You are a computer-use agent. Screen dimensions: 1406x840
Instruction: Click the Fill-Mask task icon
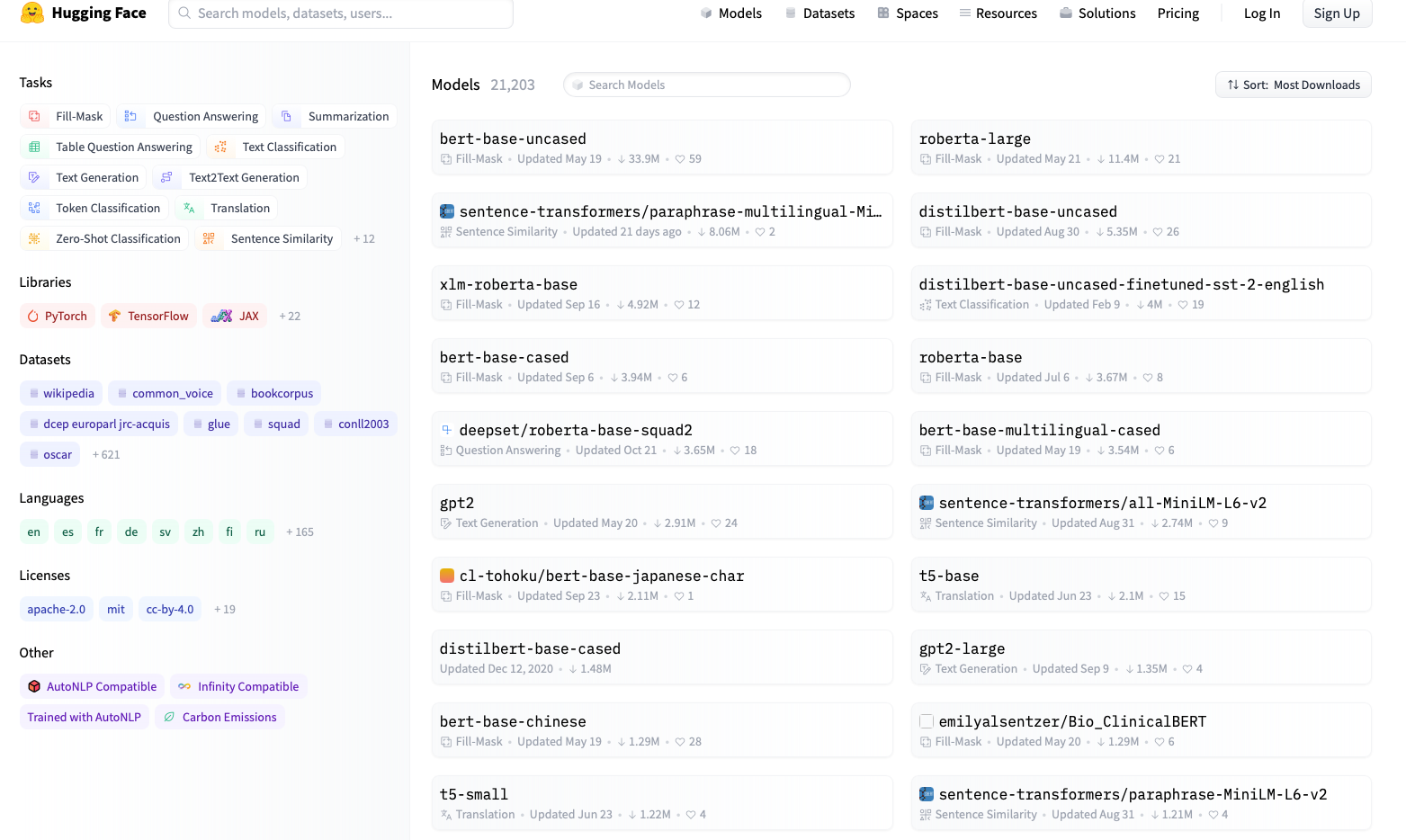[x=34, y=116]
